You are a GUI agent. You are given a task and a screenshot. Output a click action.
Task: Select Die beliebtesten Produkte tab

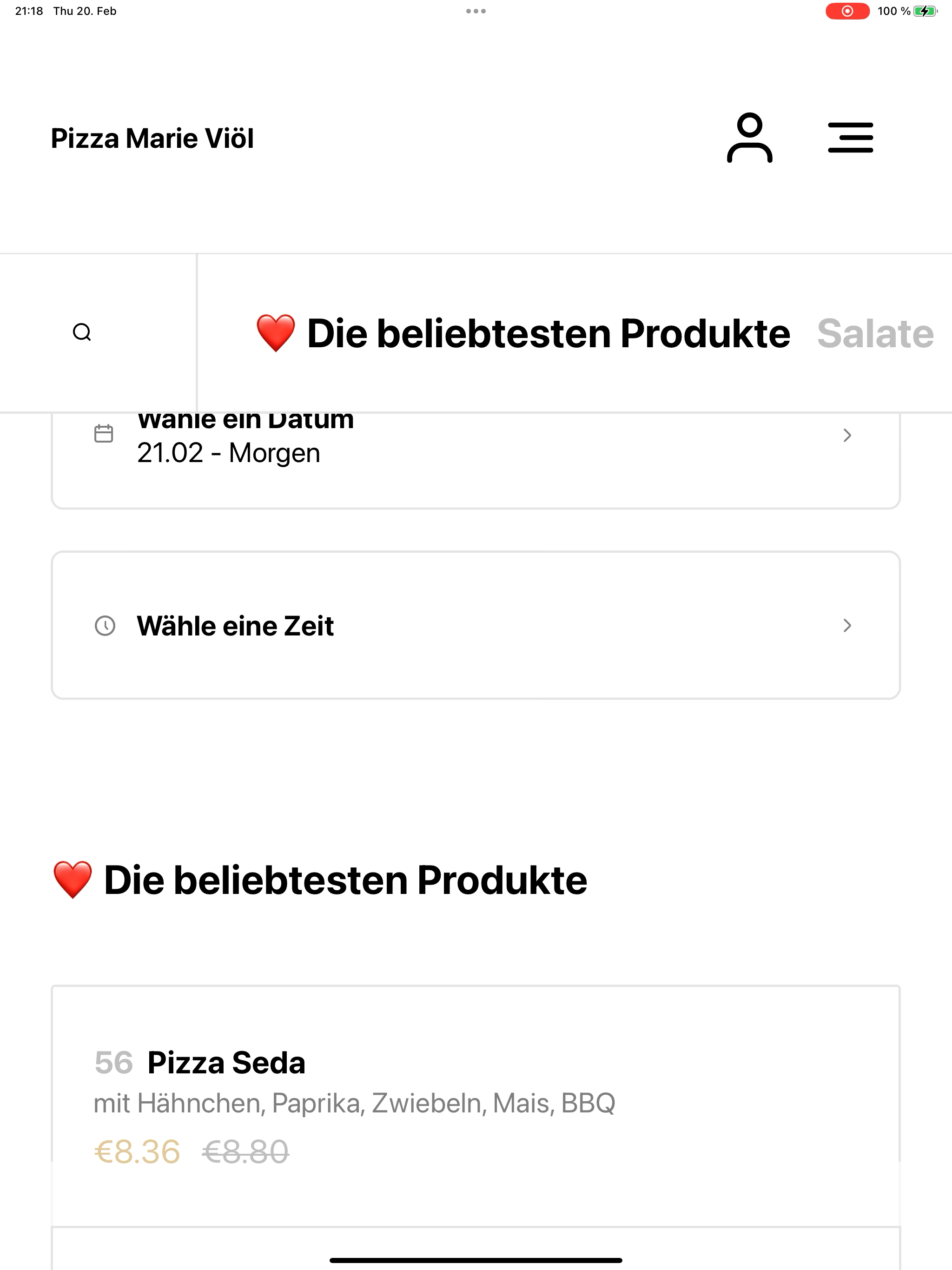[523, 334]
